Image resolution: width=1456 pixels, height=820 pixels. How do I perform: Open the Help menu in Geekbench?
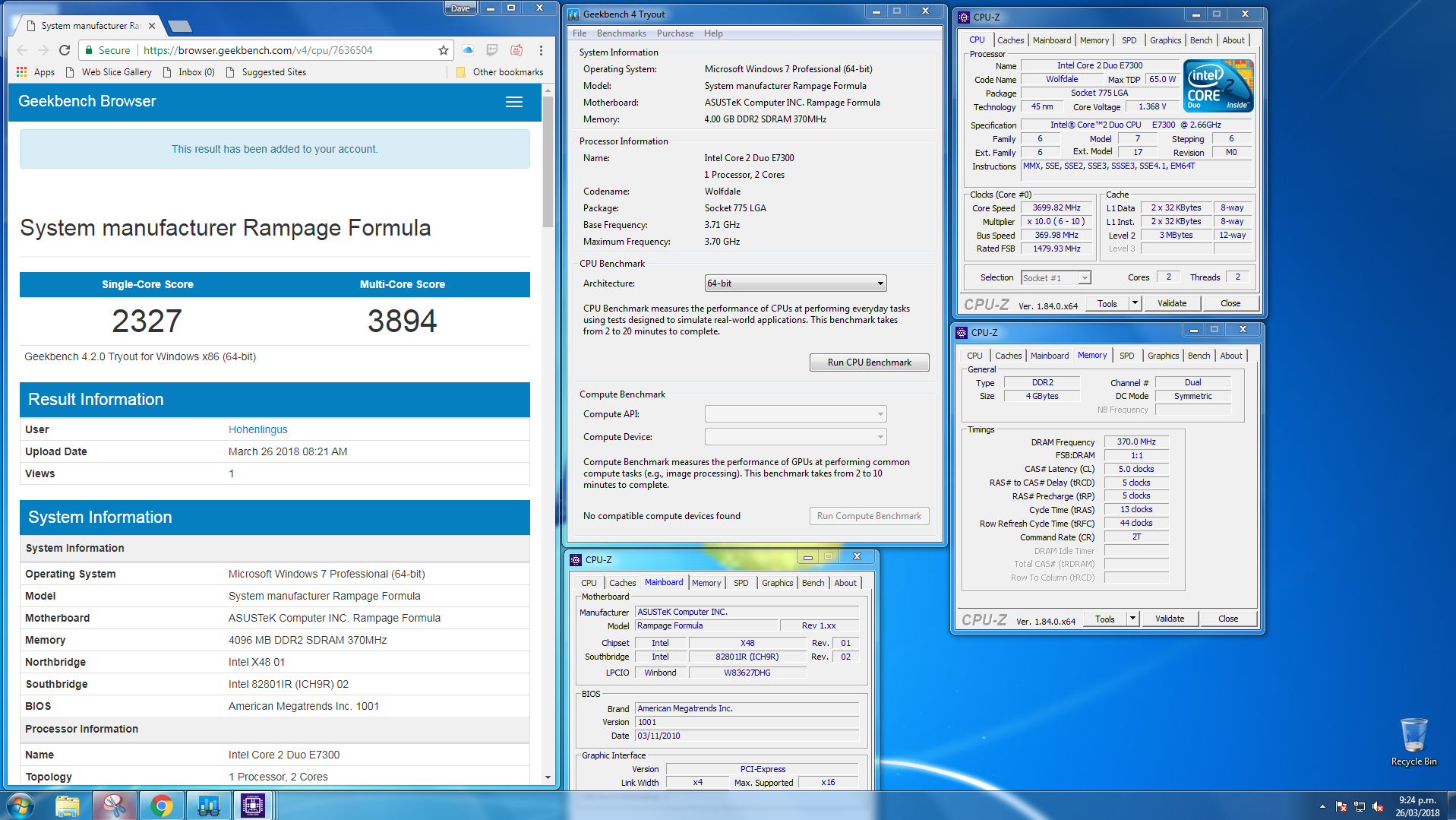(x=713, y=33)
